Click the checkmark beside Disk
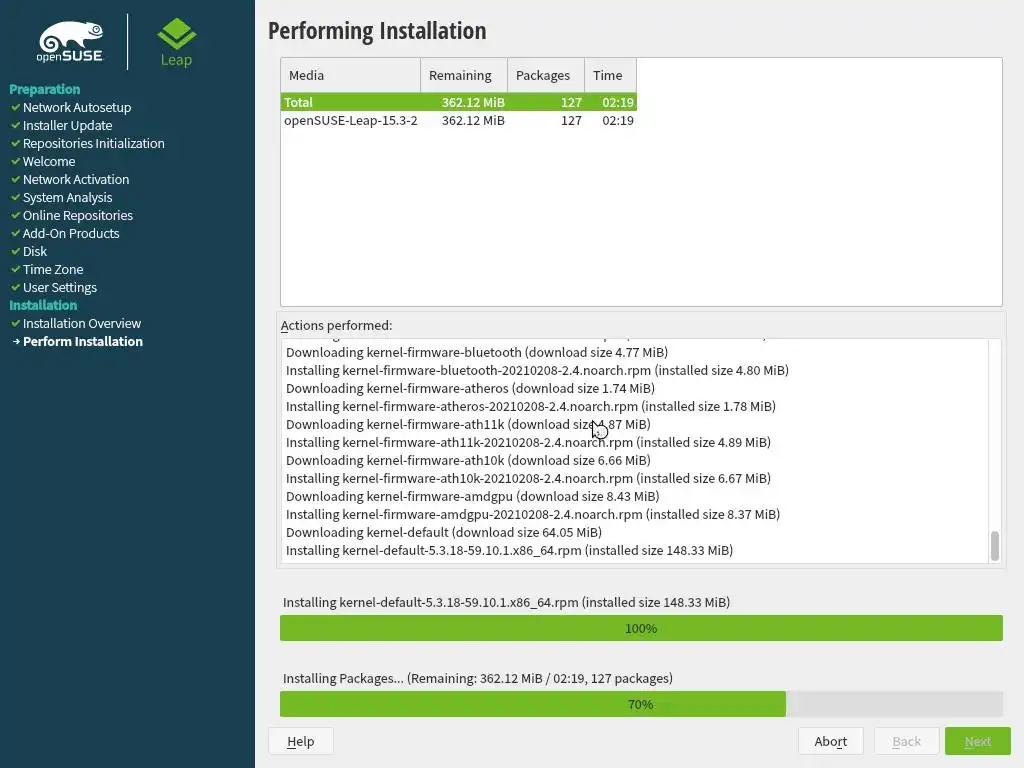Viewport: 1024px width, 768px height. coord(16,251)
